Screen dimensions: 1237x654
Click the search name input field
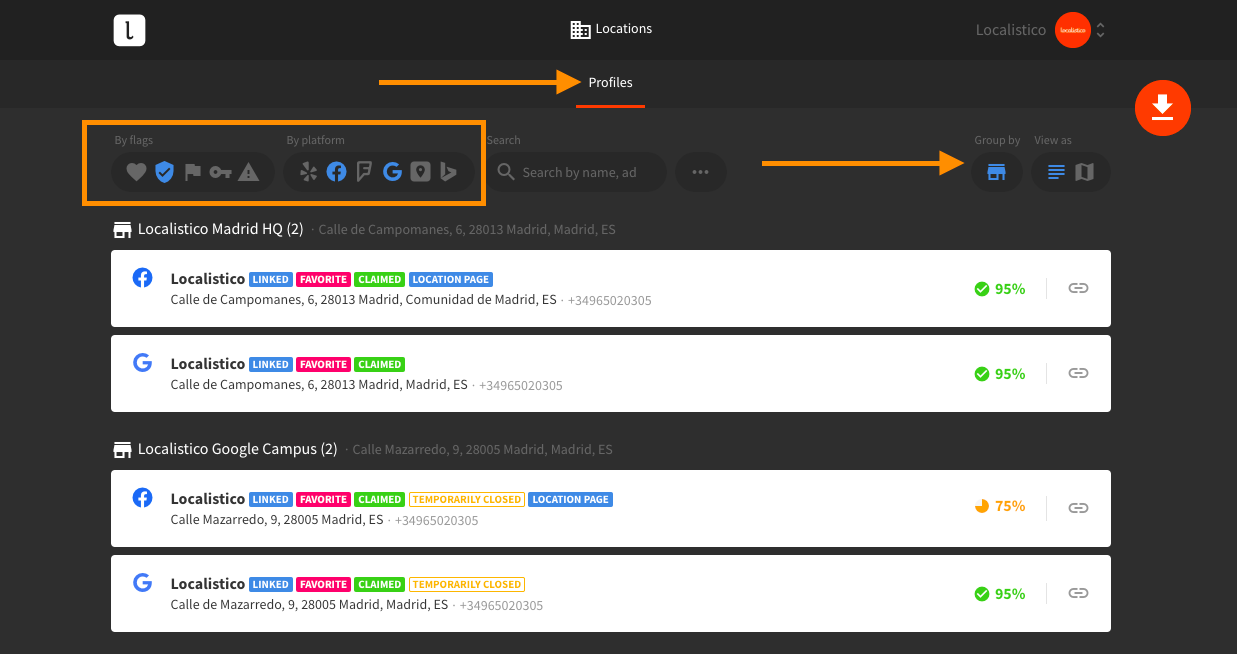(x=577, y=172)
